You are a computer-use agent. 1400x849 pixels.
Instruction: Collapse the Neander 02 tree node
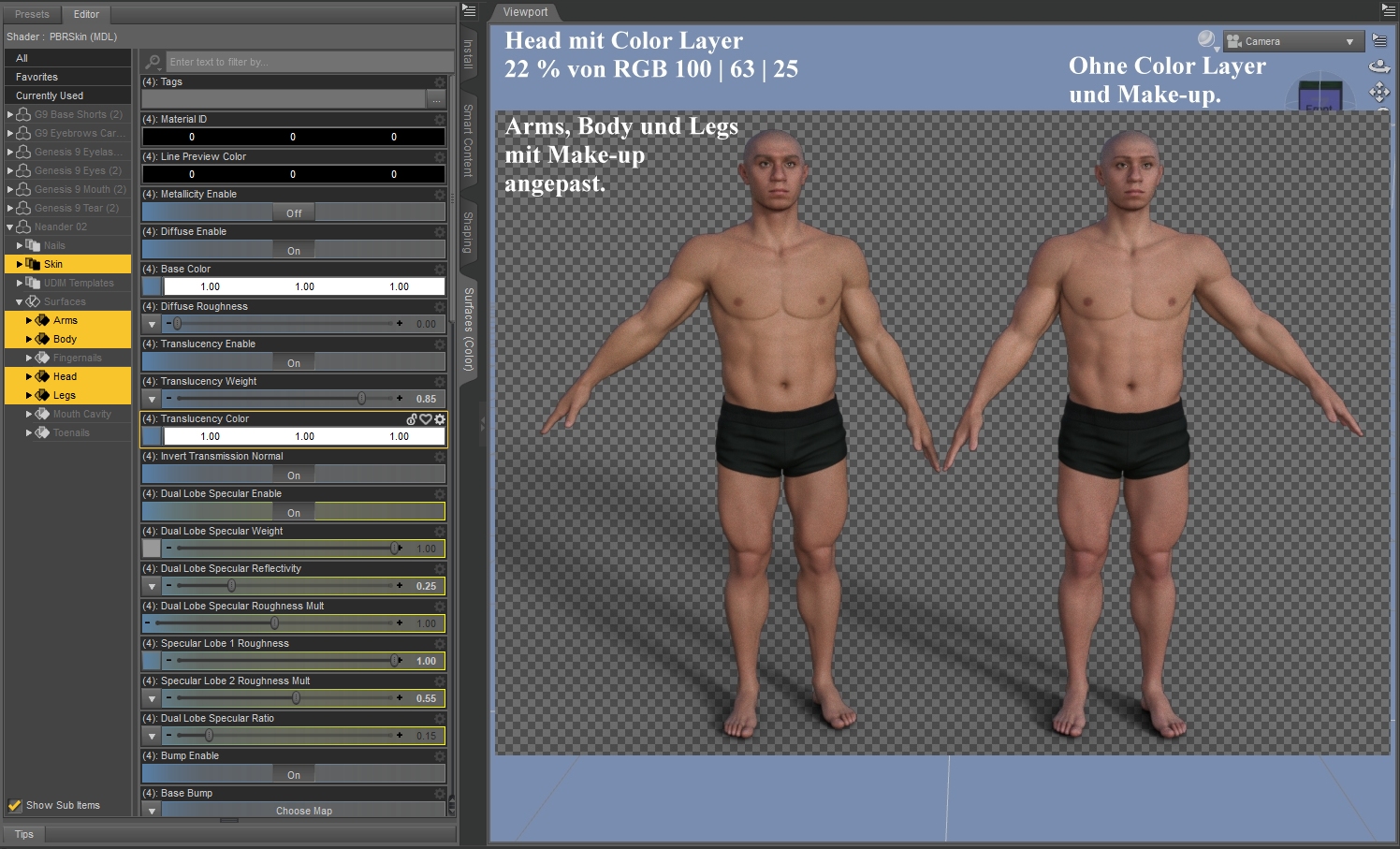10,227
